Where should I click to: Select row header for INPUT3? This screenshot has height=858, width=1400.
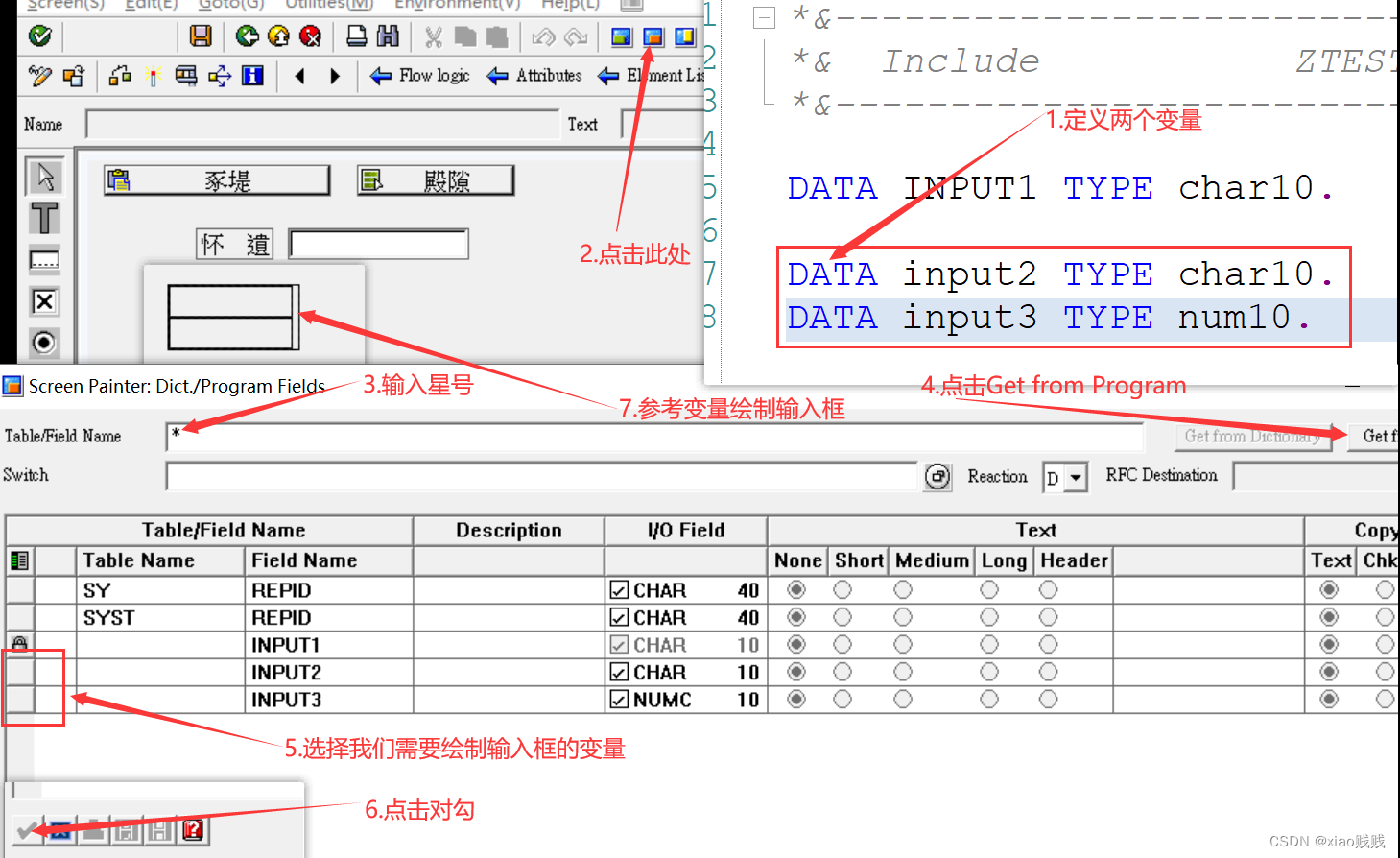pos(20,700)
